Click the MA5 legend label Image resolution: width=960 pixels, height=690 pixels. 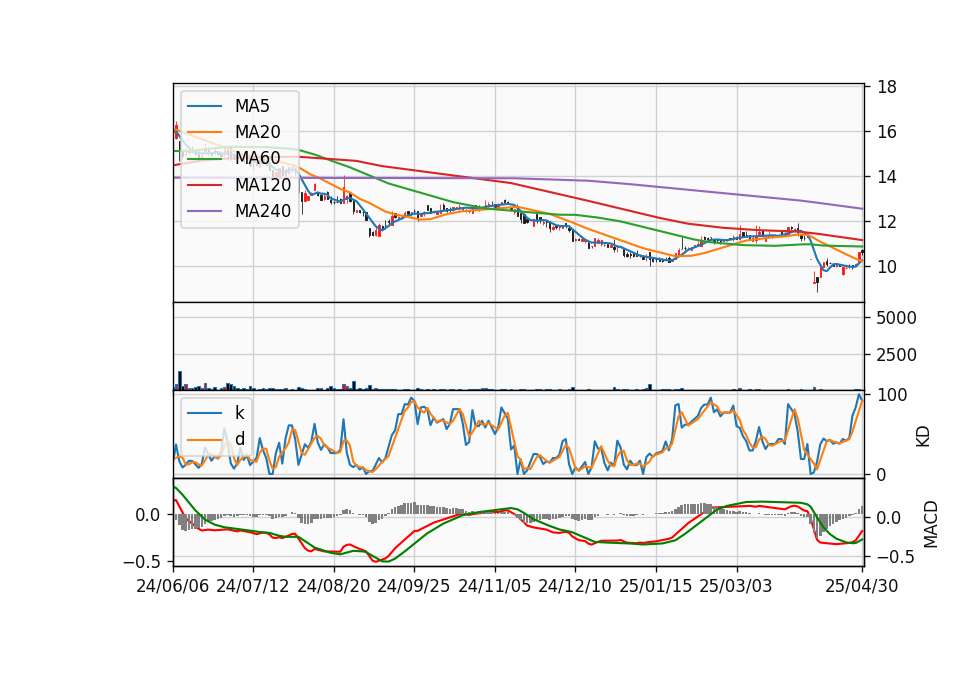[252, 106]
